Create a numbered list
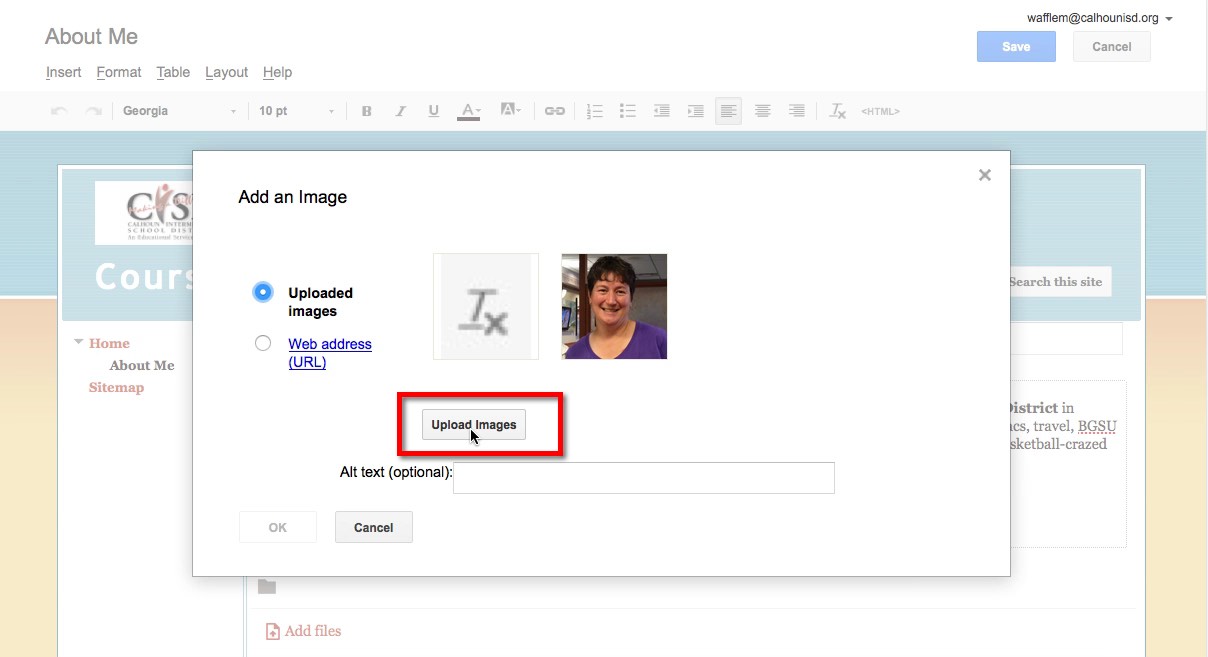Image resolution: width=1208 pixels, height=657 pixels. point(594,111)
